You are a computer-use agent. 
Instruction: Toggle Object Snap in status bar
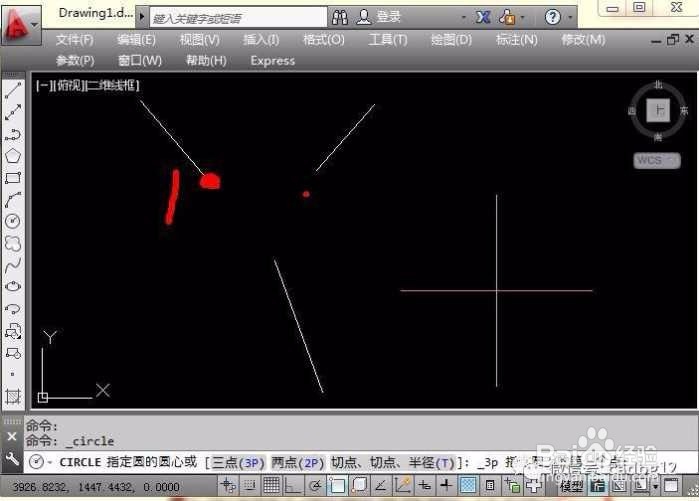[x=337, y=486]
